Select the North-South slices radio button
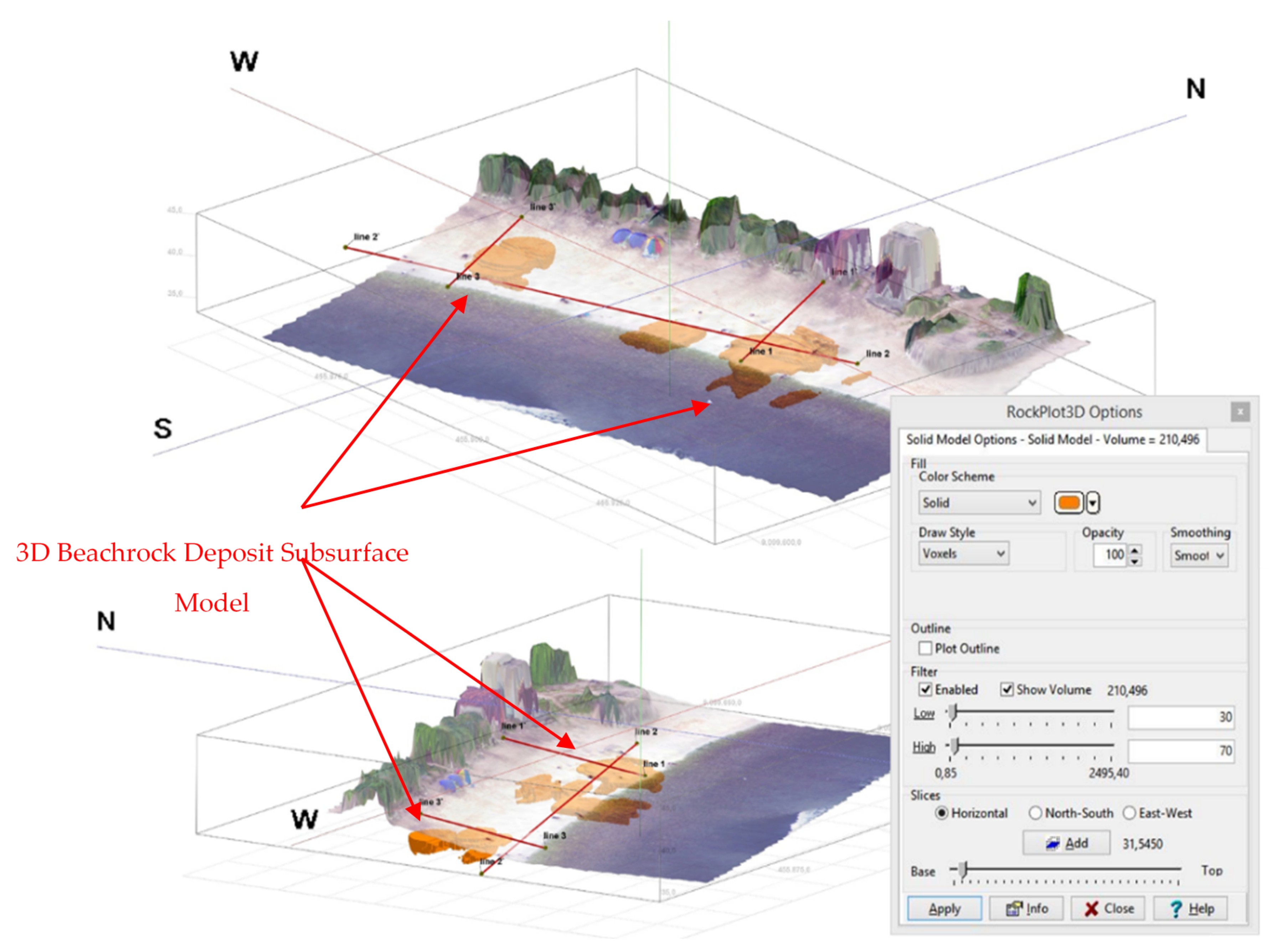 (1035, 813)
